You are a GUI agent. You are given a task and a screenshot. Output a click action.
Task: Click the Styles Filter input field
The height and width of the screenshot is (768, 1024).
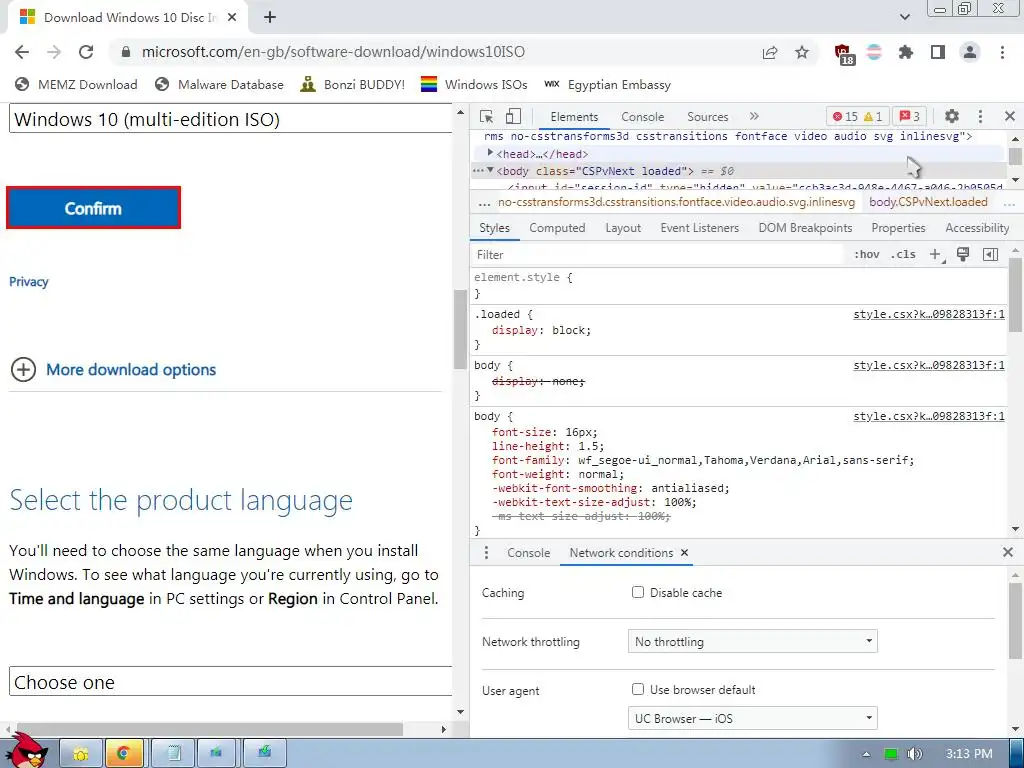tap(658, 255)
